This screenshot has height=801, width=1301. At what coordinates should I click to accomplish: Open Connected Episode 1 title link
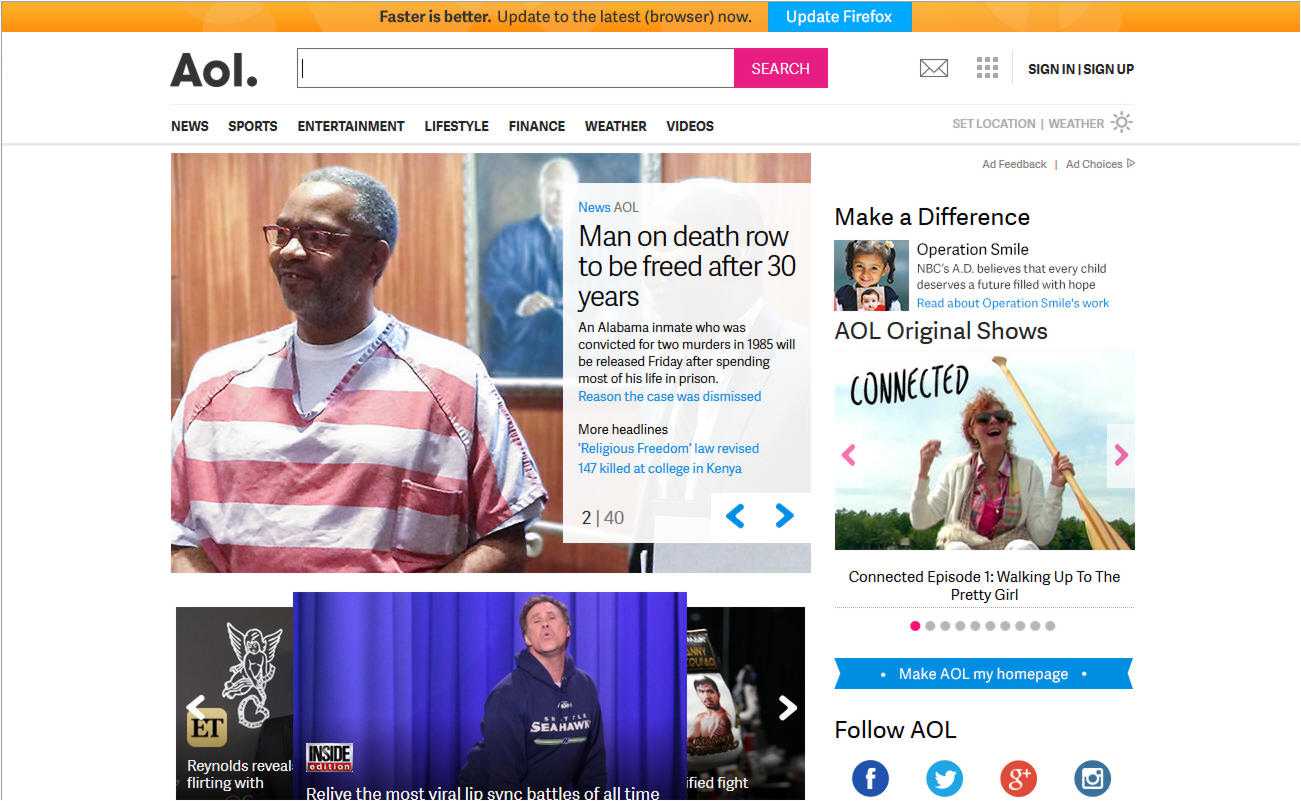coord(984,585)
